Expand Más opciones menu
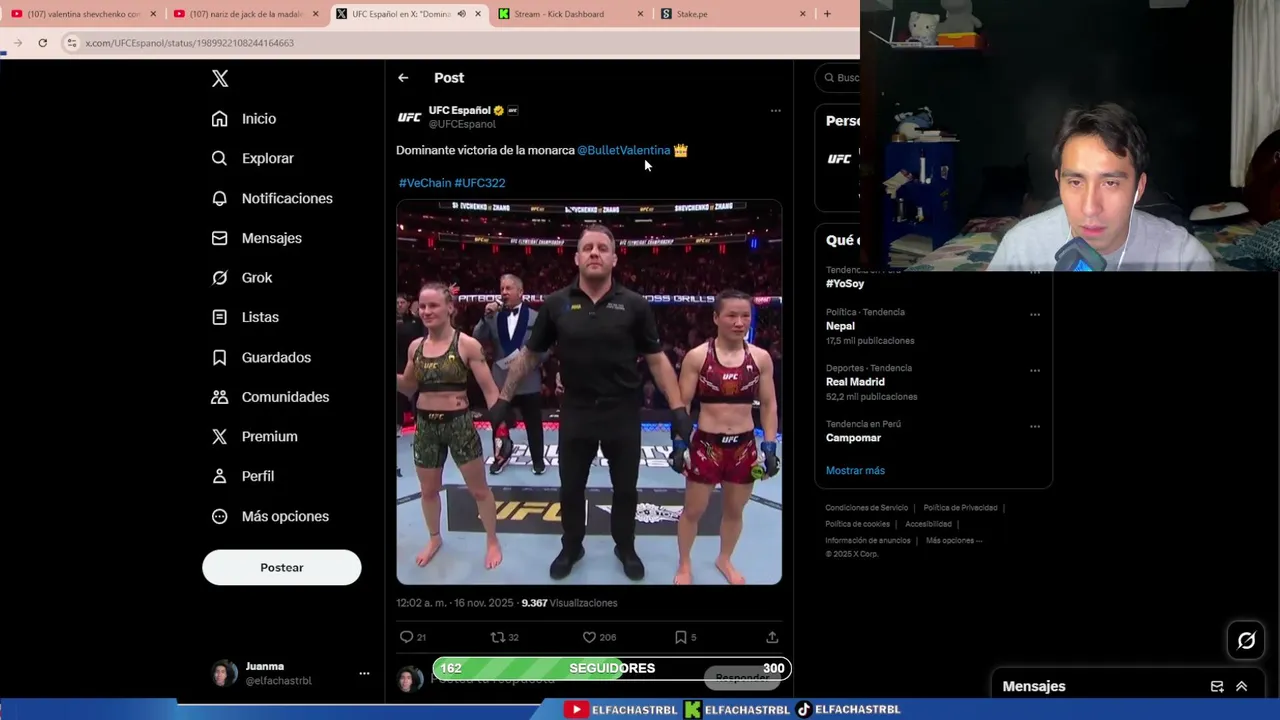Screen dimensions: 1280x720 (x=270, y=516)
